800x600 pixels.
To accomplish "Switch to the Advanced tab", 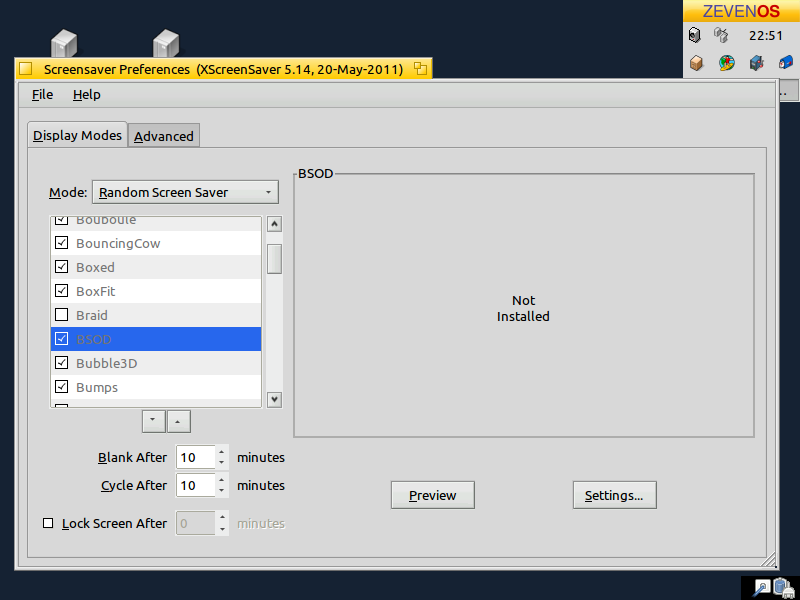I will tap(164, 136).
